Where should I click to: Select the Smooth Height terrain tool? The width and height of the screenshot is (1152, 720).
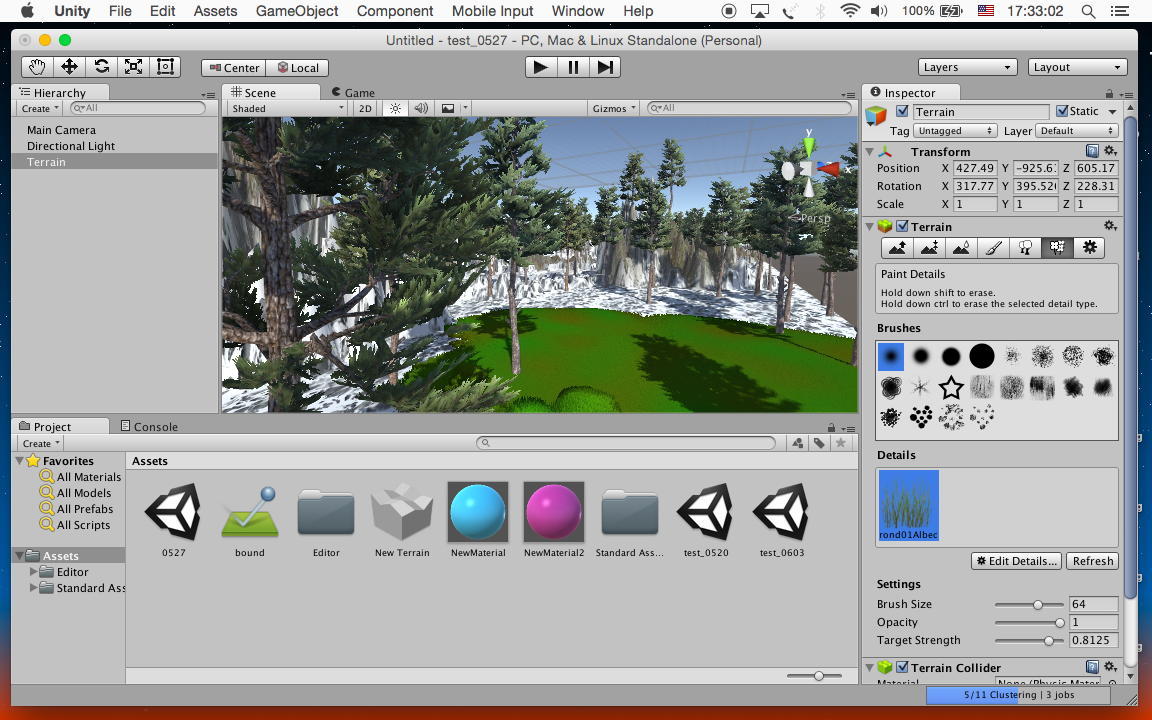[961, 248]
